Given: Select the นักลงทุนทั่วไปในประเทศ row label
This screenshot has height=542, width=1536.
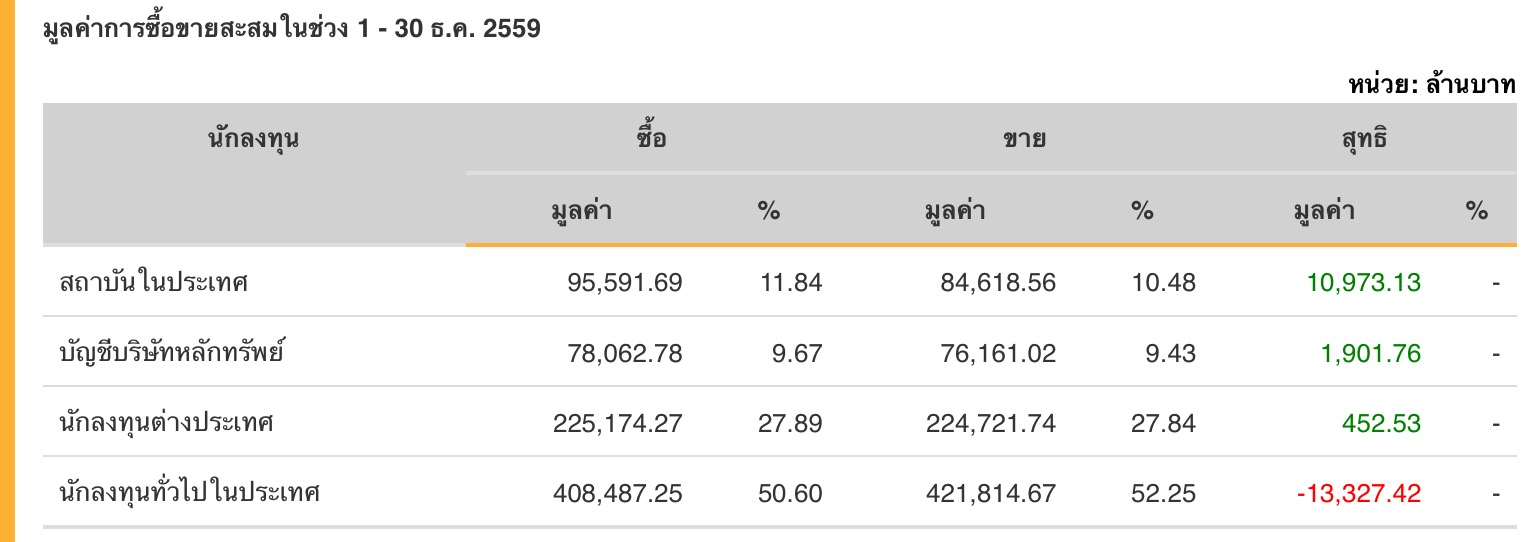Looking at the screenshot, I should pos(190,493).
